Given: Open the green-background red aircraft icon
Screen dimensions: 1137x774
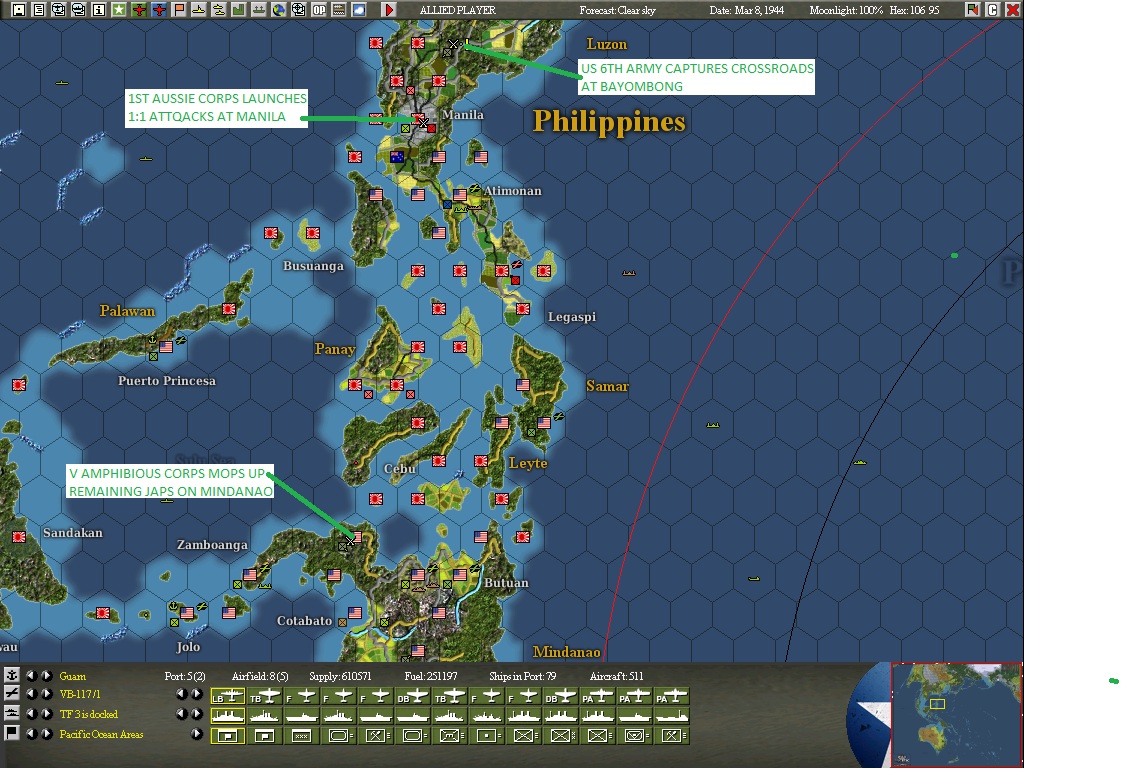Looking at the screenshot, I should [x=139, y=10].
